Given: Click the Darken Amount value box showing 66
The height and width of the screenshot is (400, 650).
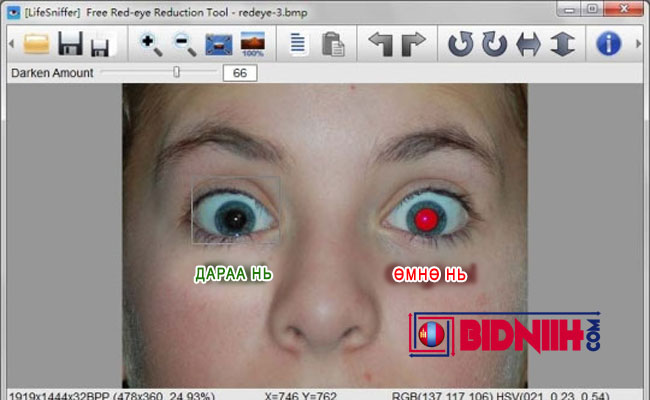Looking at the screenshot, I should (240, 73).
